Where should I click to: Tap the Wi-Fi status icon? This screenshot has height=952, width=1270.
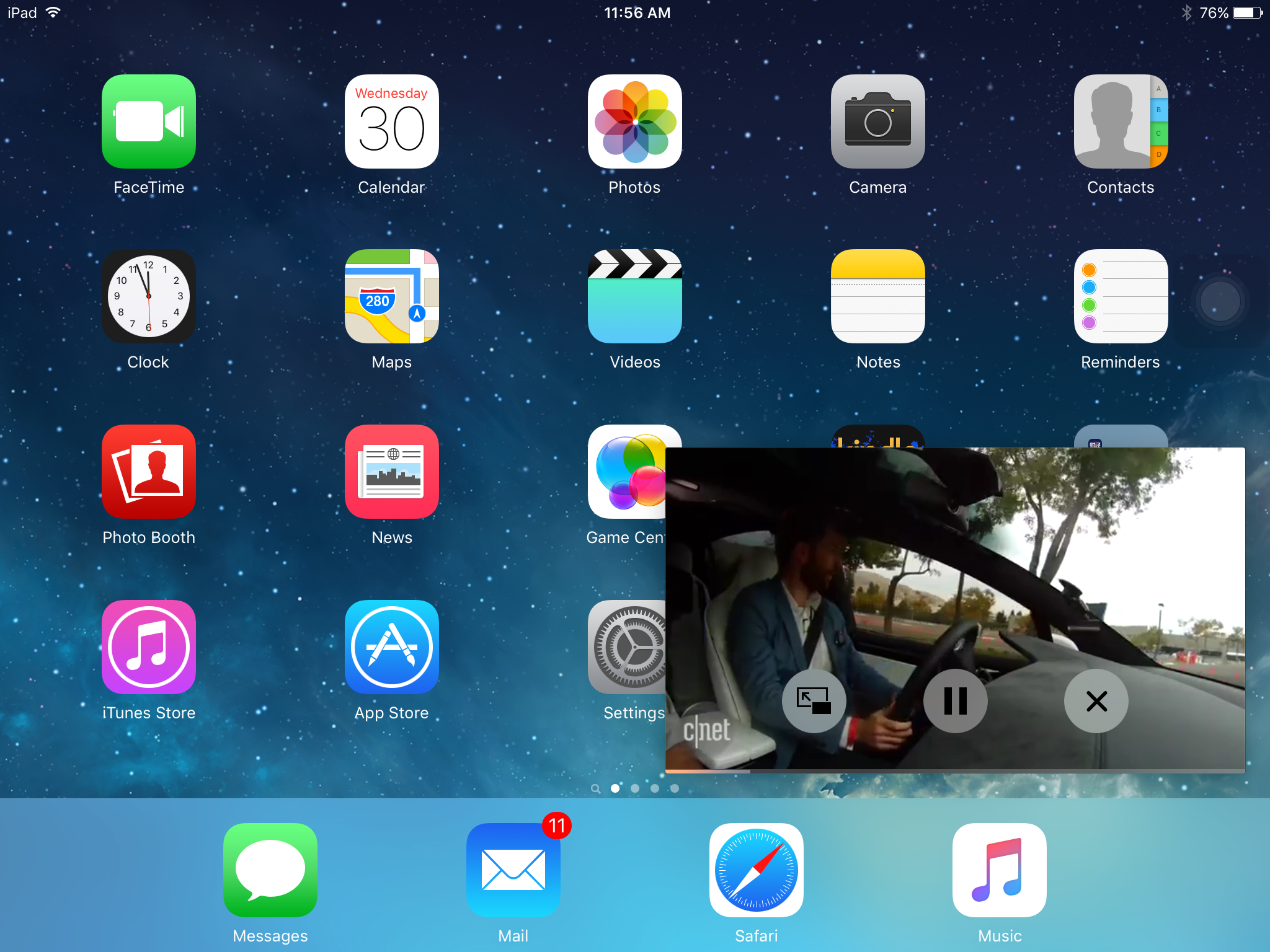click(53, 12)
